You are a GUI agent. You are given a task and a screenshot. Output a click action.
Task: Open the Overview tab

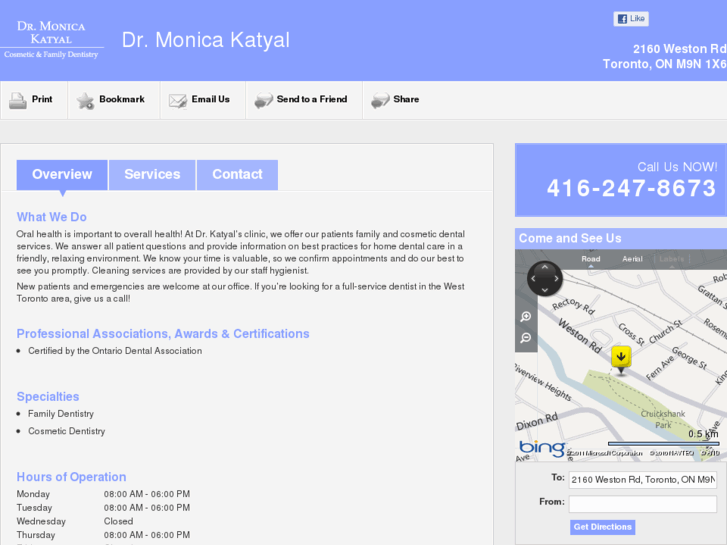(62, 174)
